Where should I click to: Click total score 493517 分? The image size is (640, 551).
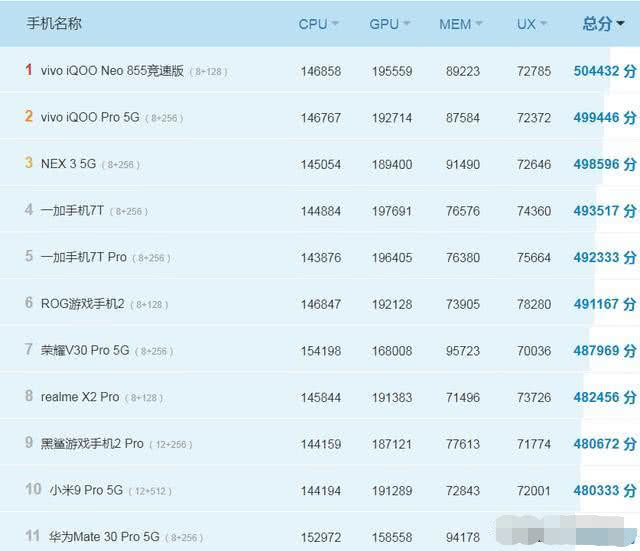605,211
